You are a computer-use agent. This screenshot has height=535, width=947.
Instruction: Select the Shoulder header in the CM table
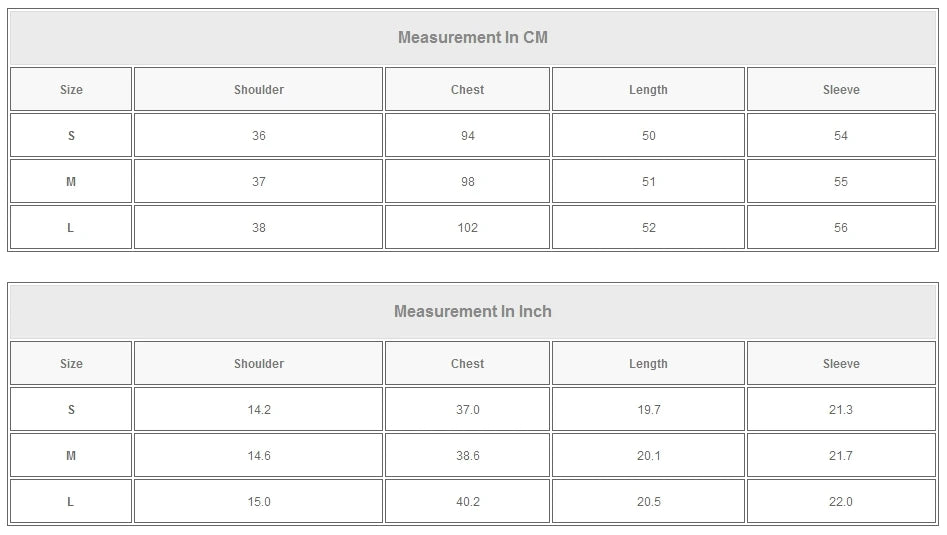tap(258, 90)
